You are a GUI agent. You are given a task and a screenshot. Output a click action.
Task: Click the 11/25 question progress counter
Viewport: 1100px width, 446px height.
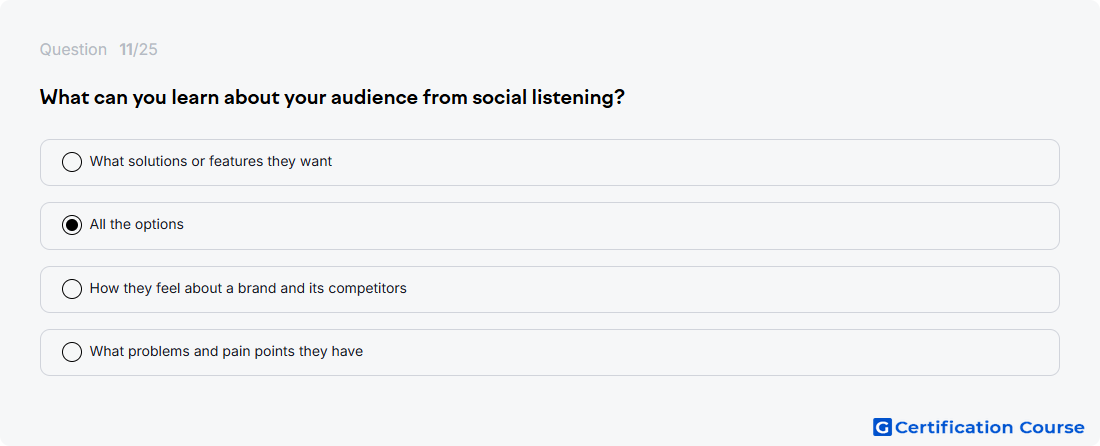(138, 50)
